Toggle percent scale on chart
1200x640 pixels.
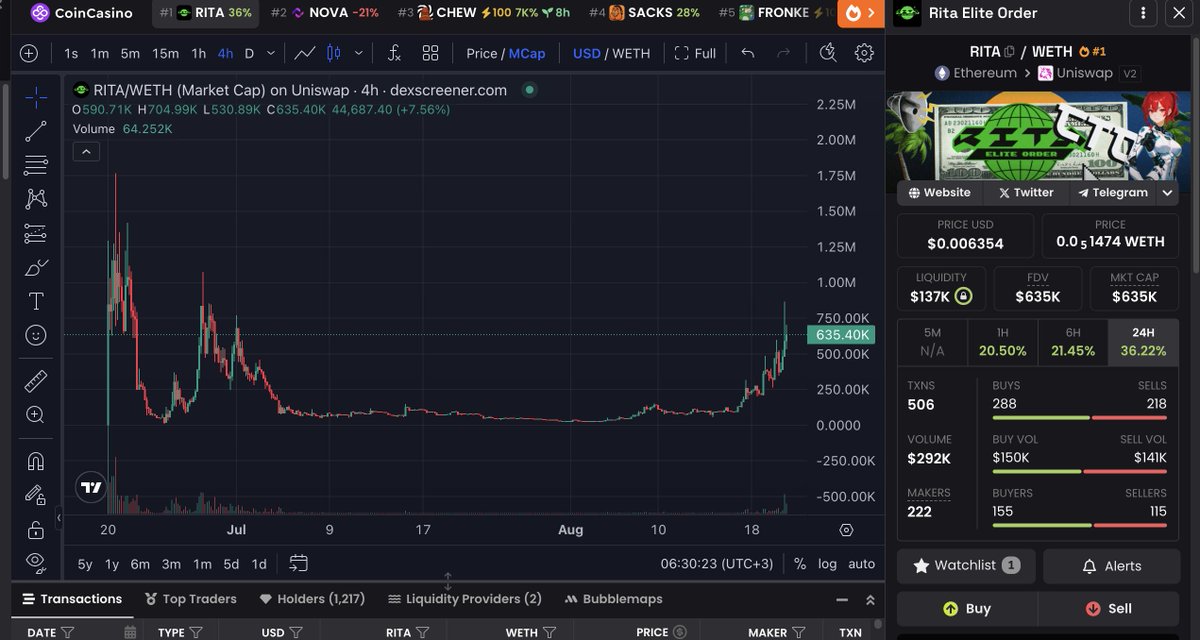(x=800, y=564)
